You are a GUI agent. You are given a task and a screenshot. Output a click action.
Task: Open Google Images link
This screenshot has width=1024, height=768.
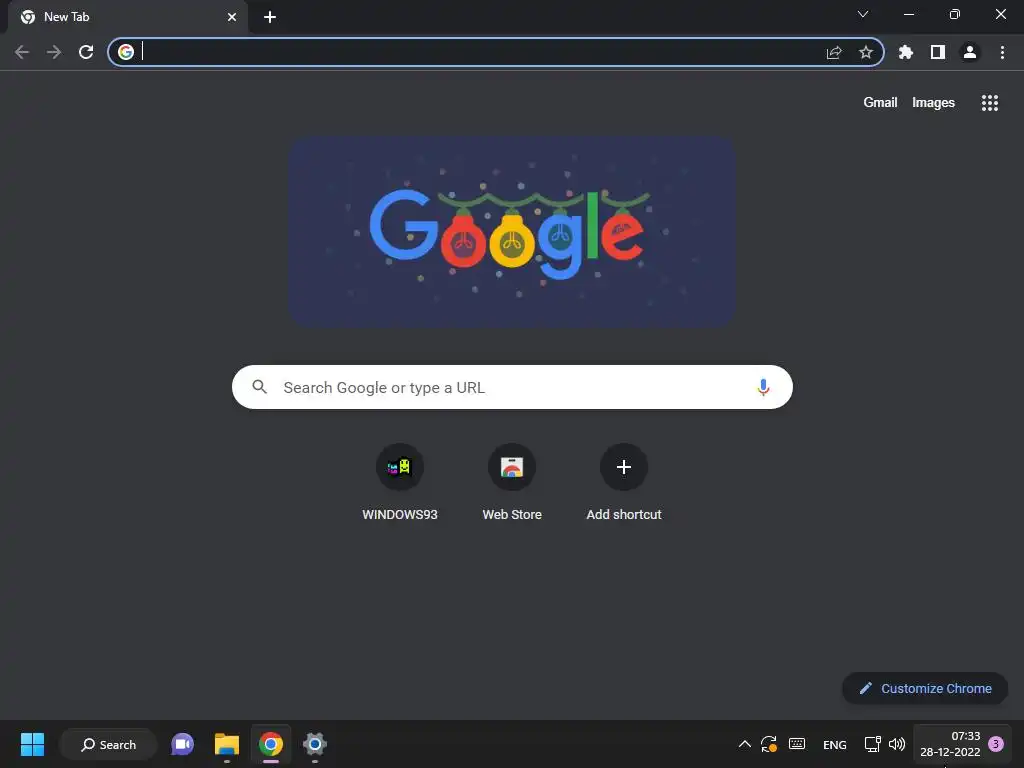tap(933, 103)
